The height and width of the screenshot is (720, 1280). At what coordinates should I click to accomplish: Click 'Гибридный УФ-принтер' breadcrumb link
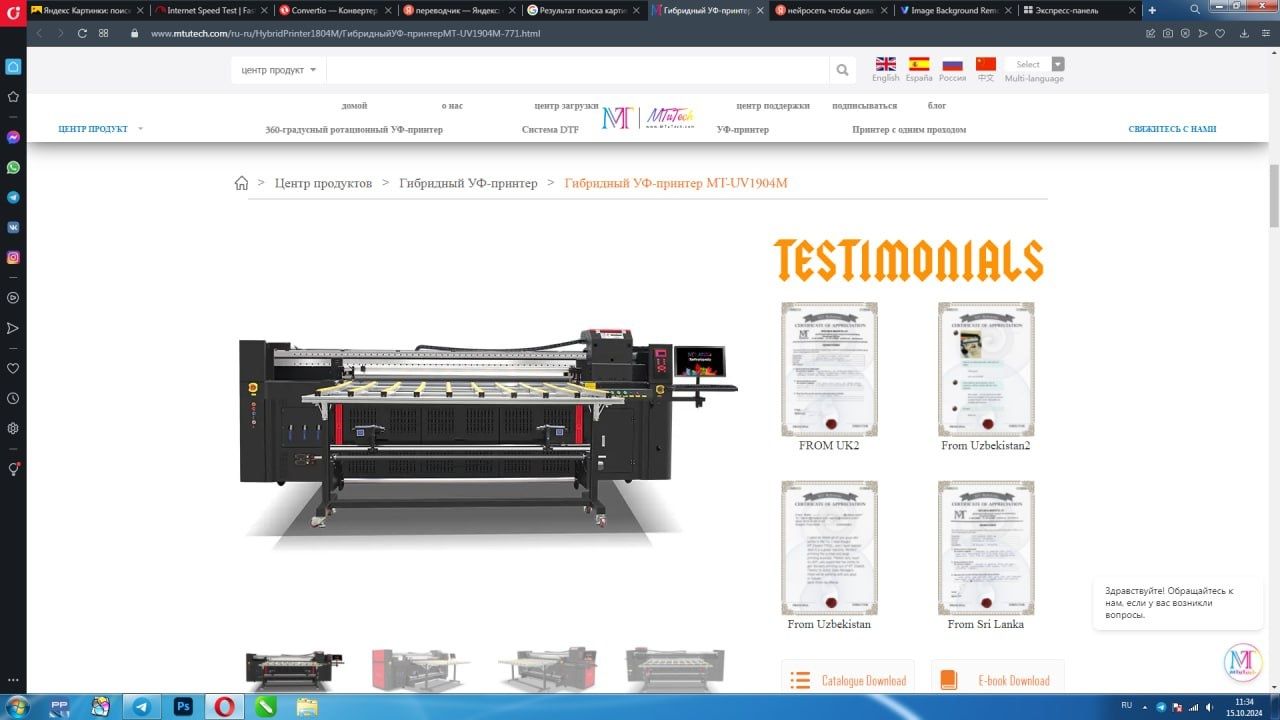click(x=468, y=183)
